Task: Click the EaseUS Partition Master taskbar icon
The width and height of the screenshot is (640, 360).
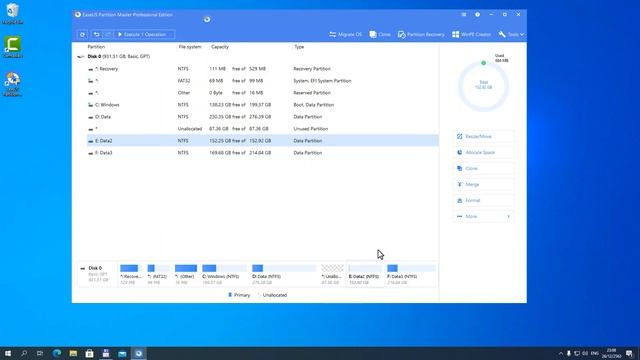Action: (x=139, y=353)
